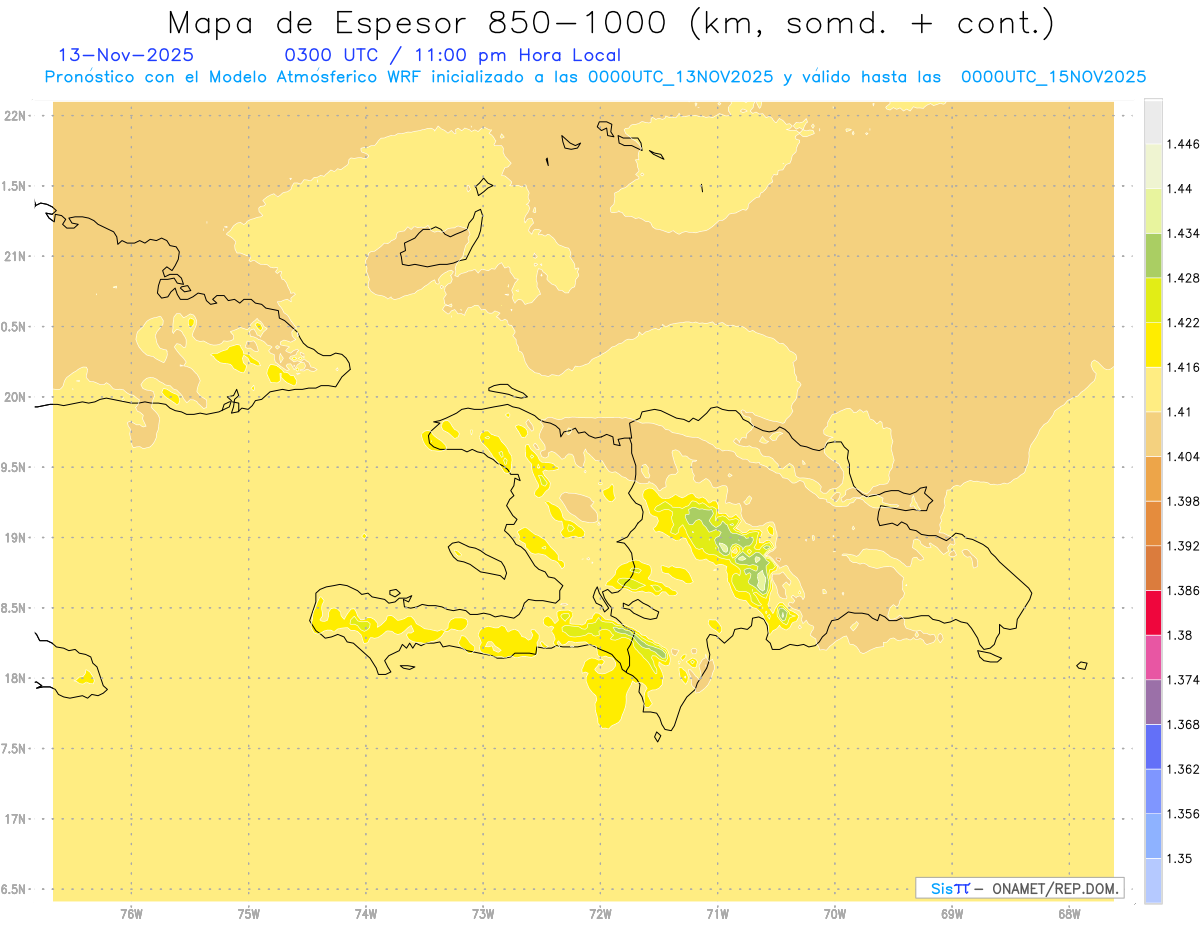Image resolution: width=1200 pixels, height=927 pixels.
Task: Click the 75W longitude label
Action: (x=249, y=914)
